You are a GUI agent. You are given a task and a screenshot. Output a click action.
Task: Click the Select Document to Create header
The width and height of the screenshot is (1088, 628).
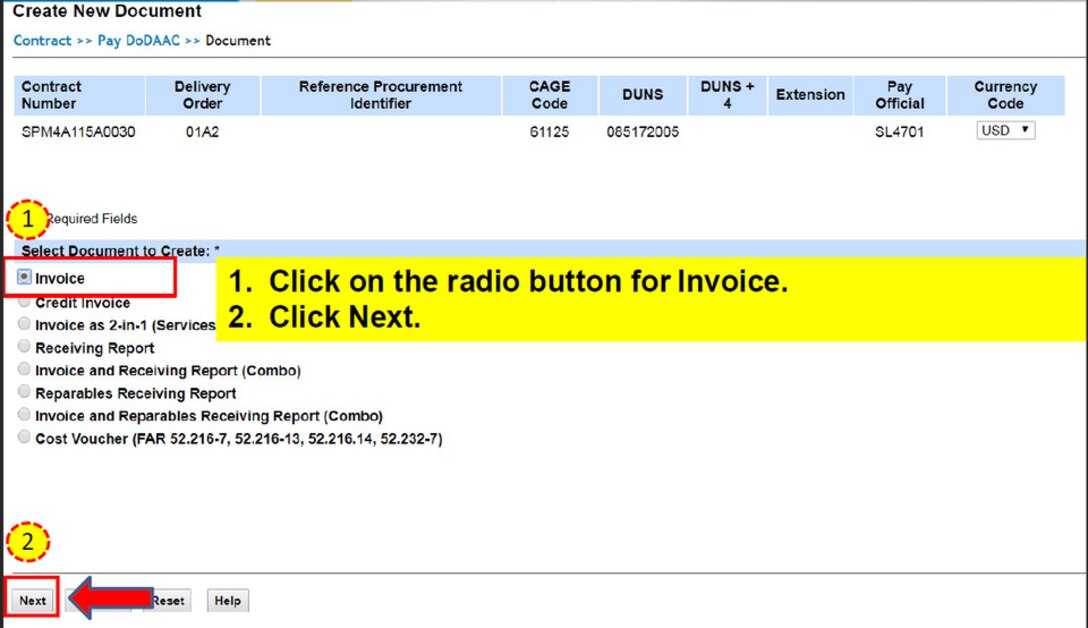tap(119, 250)
